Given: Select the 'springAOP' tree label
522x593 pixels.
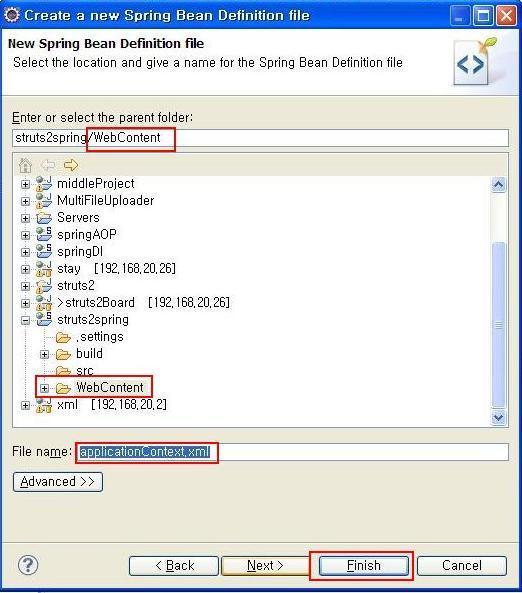Looking at the screenshot, I should [x=87, y=235].
